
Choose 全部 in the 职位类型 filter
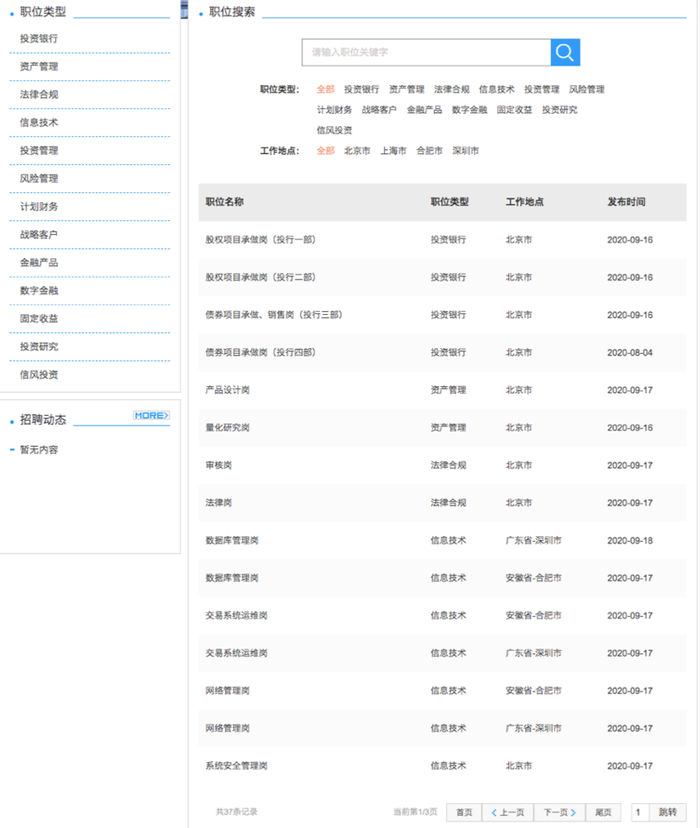326,89
